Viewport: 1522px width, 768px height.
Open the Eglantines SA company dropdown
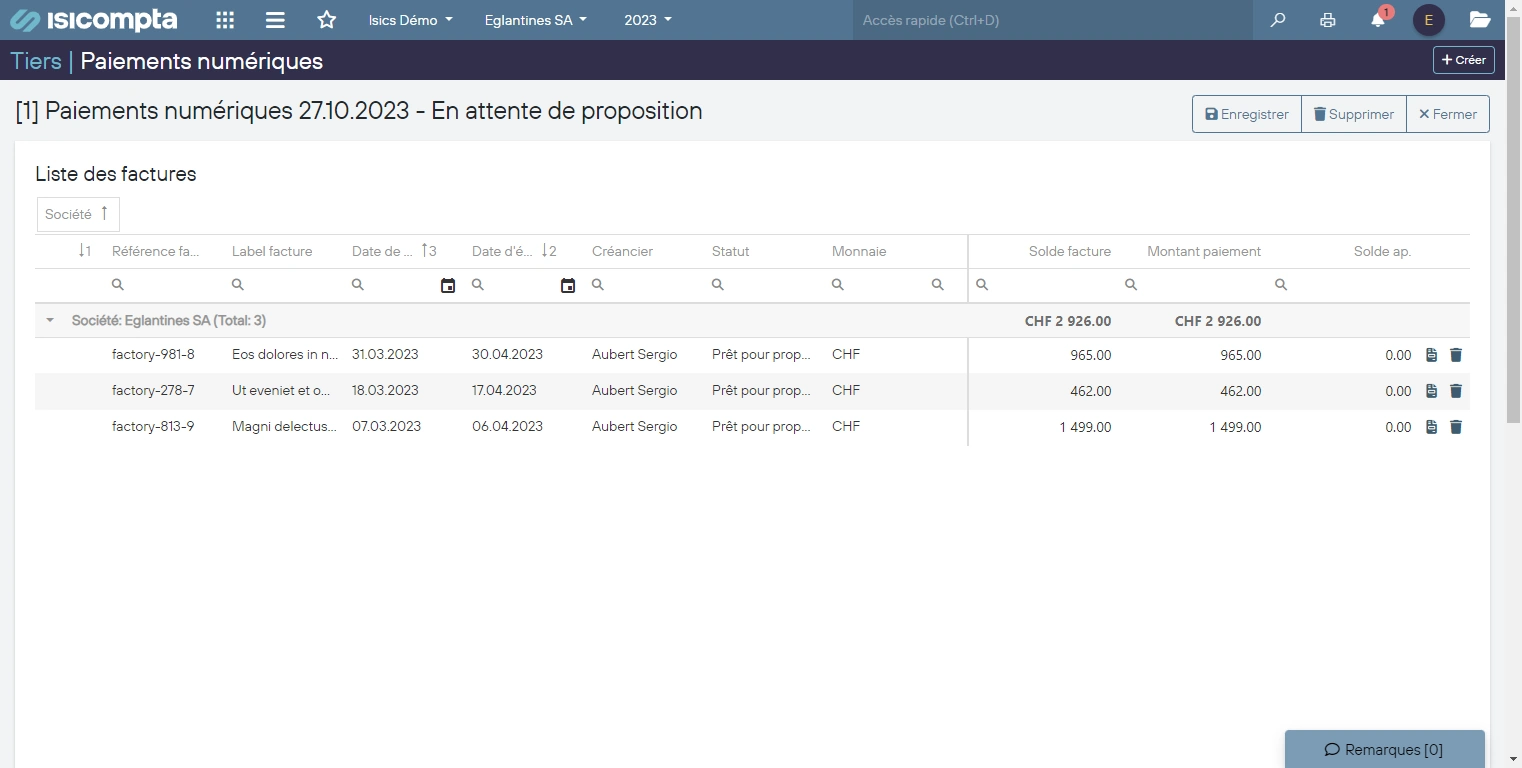535,20
